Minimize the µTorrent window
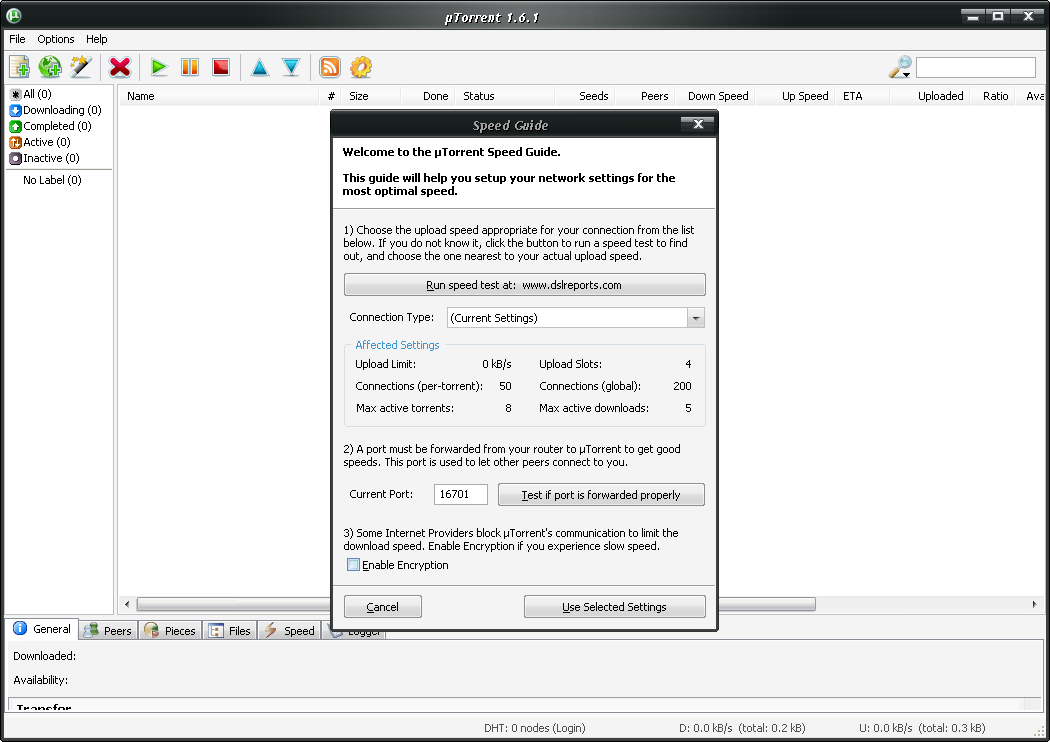 973,15
